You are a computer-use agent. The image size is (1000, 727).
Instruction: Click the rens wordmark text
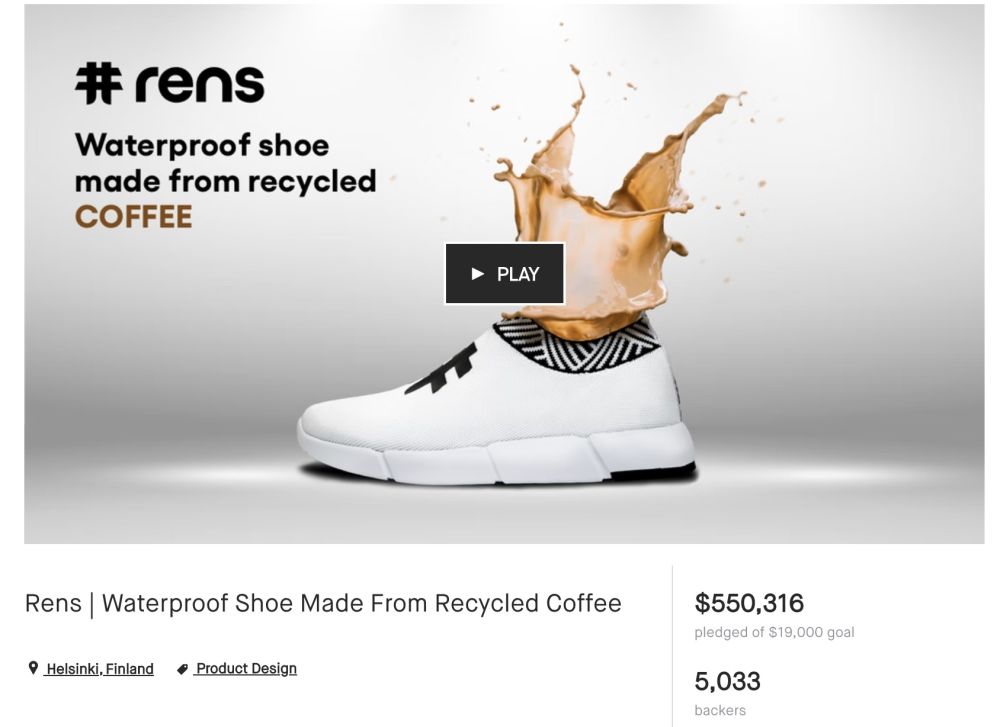pos(200,84)
